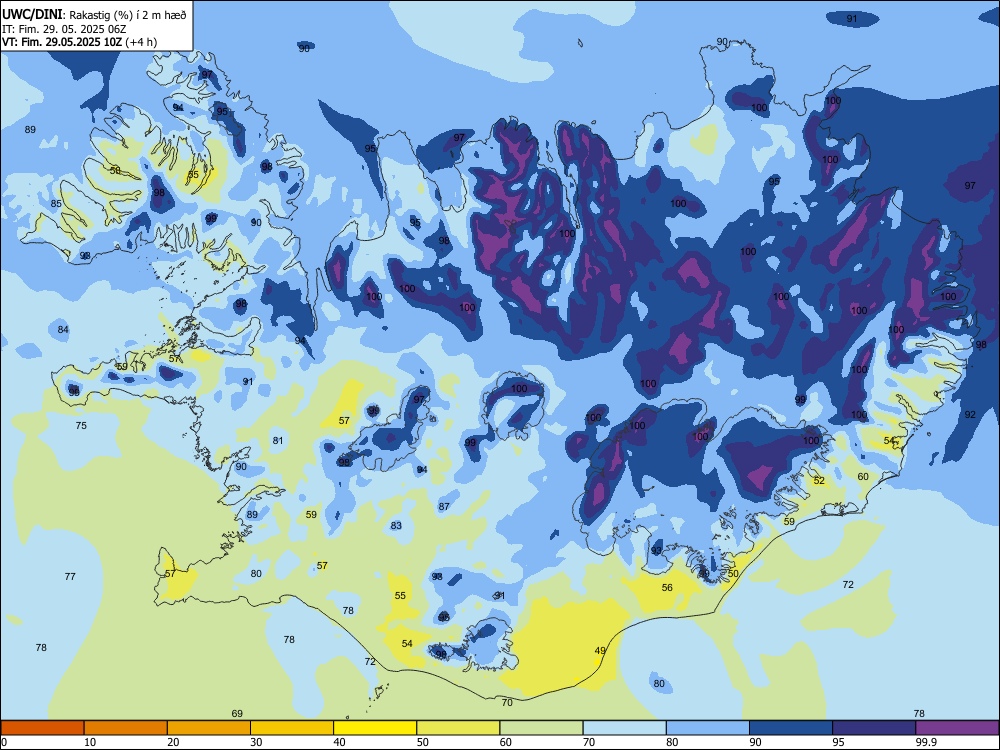Click the '49' humidity value on the map
This screenshot has height=750, width=1000.
click(x=600, y=651)
